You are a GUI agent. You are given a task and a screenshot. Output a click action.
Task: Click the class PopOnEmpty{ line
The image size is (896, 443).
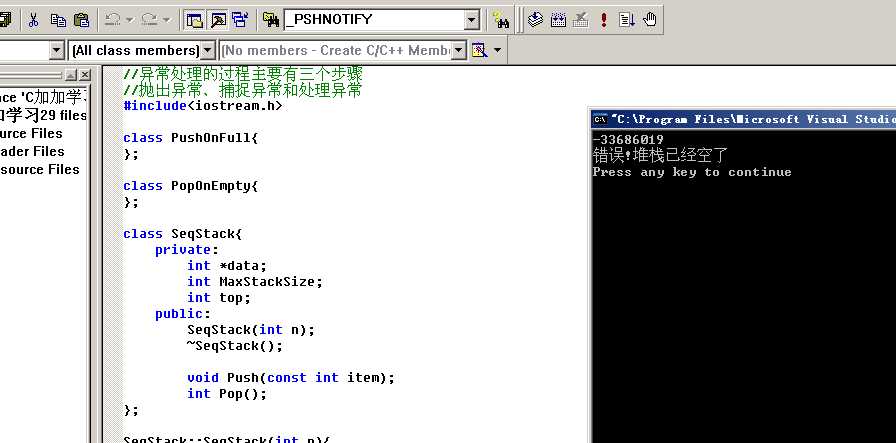[x=191, y=186]
